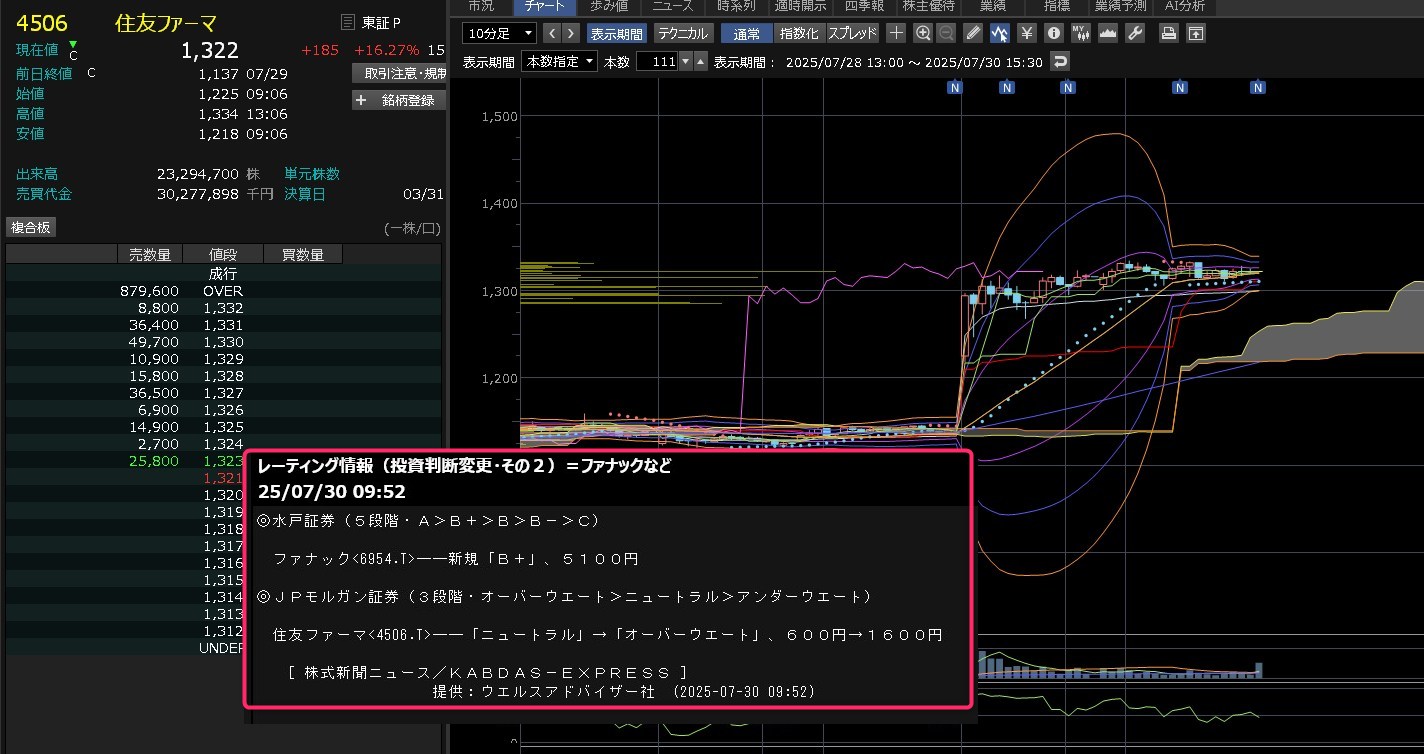This screenshot has width=1424, height=754.
Task: Select スプレッド chart mode
Action: pos(852,33)
